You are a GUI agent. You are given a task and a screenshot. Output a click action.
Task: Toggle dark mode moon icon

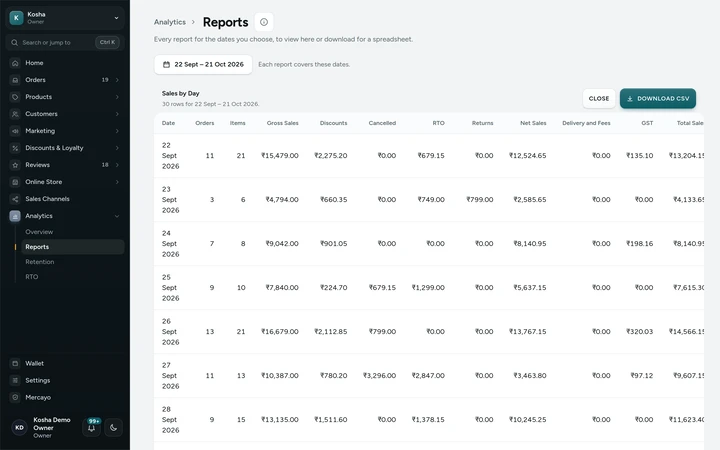tap(113, 428)
